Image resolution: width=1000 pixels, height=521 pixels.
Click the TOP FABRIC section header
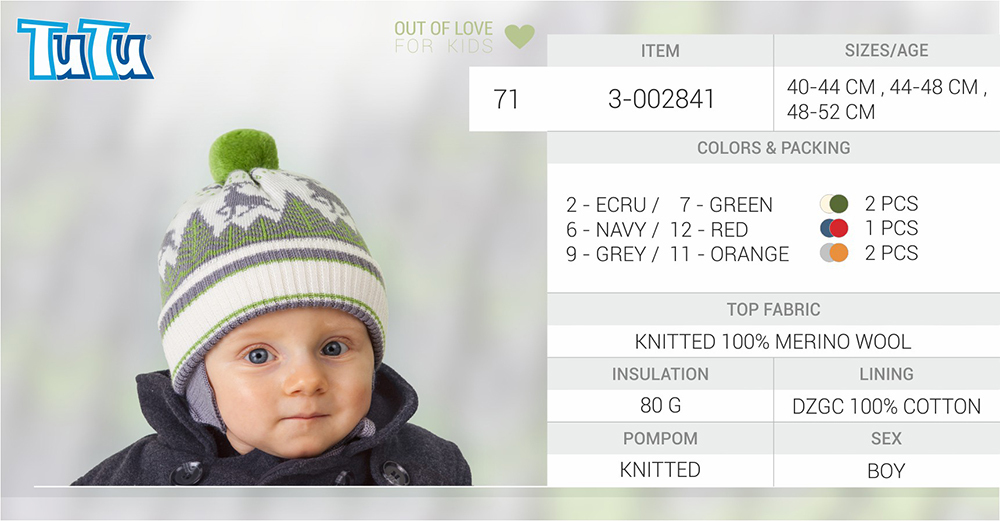[773, 309]
